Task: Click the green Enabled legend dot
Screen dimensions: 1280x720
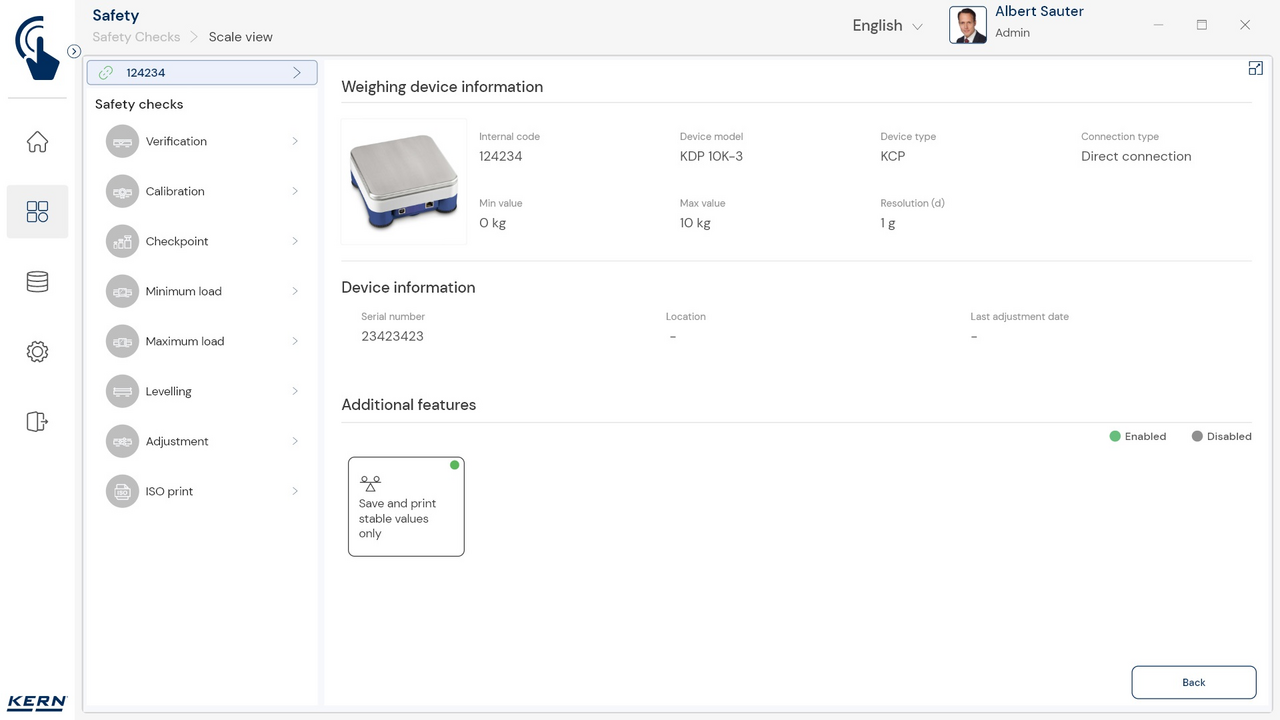Action: (x=1115, y=436)
